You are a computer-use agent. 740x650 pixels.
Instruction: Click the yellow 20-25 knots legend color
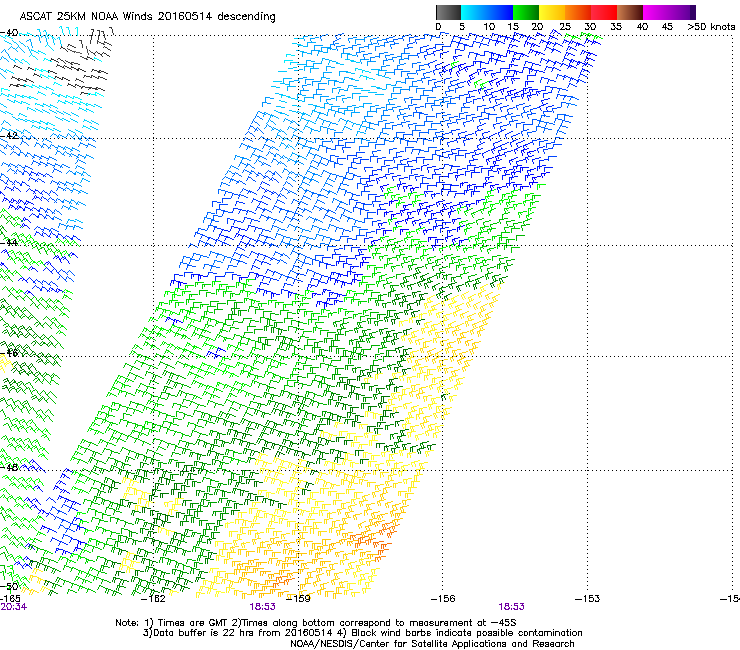point(552,12)
